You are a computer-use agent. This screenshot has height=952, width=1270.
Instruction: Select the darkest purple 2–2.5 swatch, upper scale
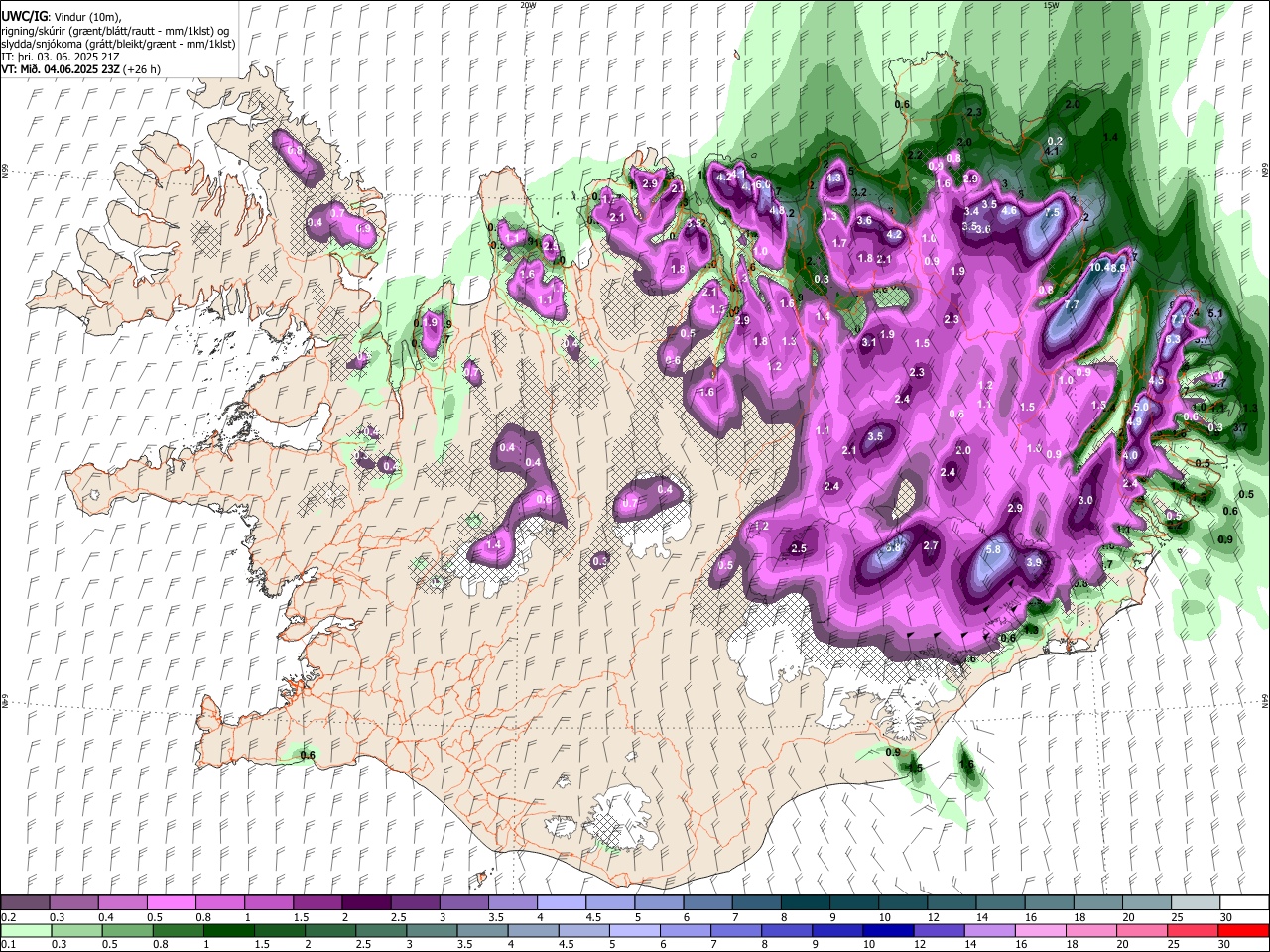[365, 903]
